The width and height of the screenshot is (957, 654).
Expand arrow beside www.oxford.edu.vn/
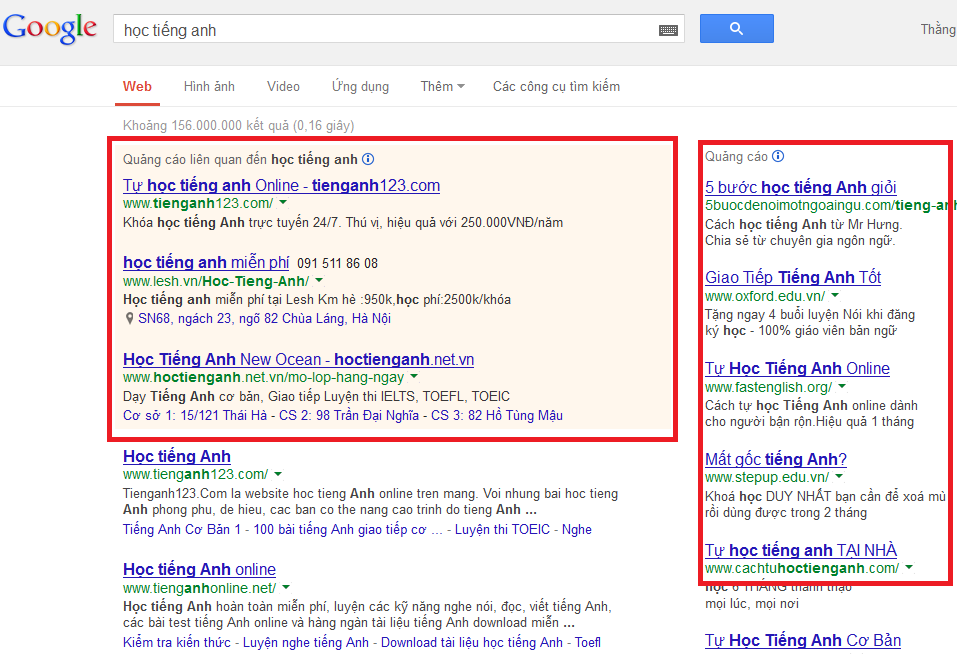pos(835,296)
